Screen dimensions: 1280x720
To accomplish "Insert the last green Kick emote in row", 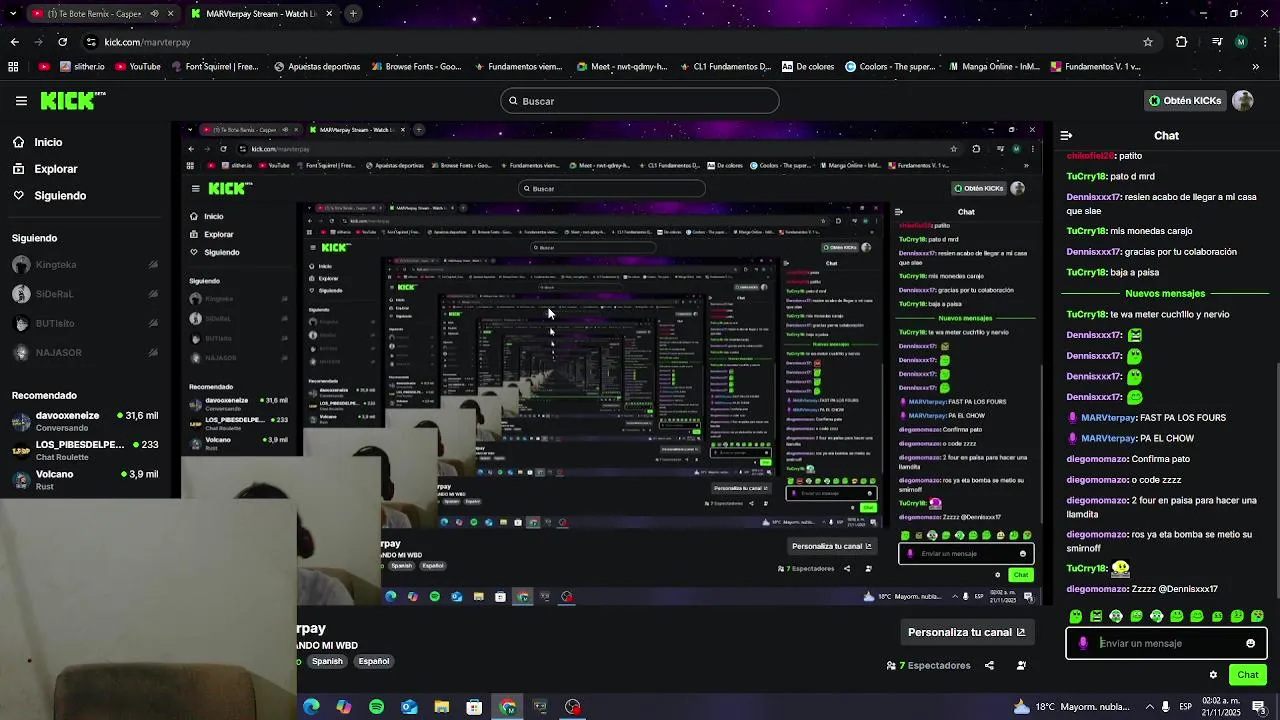I will pyautogui.click(x=1257, y=616).
